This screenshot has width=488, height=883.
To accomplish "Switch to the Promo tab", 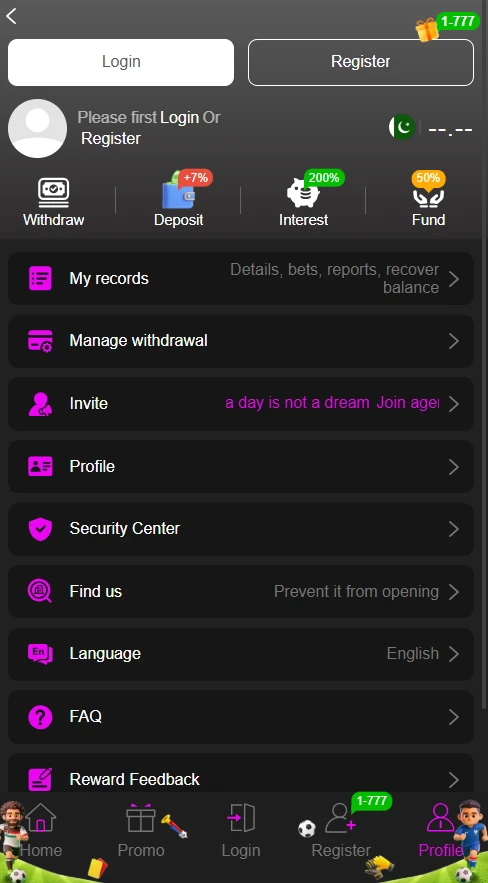I will click(x=141, y=831).
